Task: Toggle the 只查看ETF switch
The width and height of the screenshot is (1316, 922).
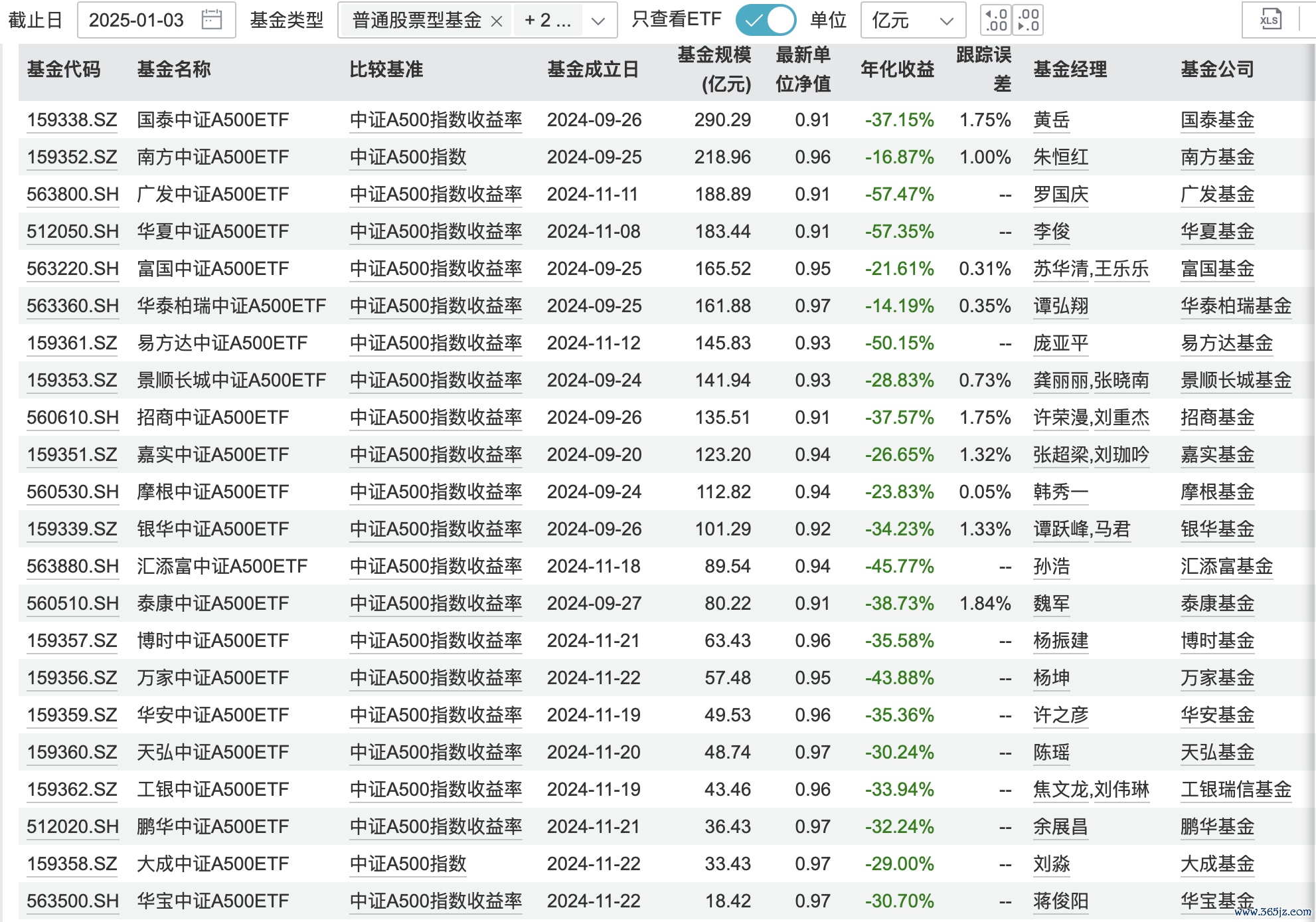Action: 766,20
